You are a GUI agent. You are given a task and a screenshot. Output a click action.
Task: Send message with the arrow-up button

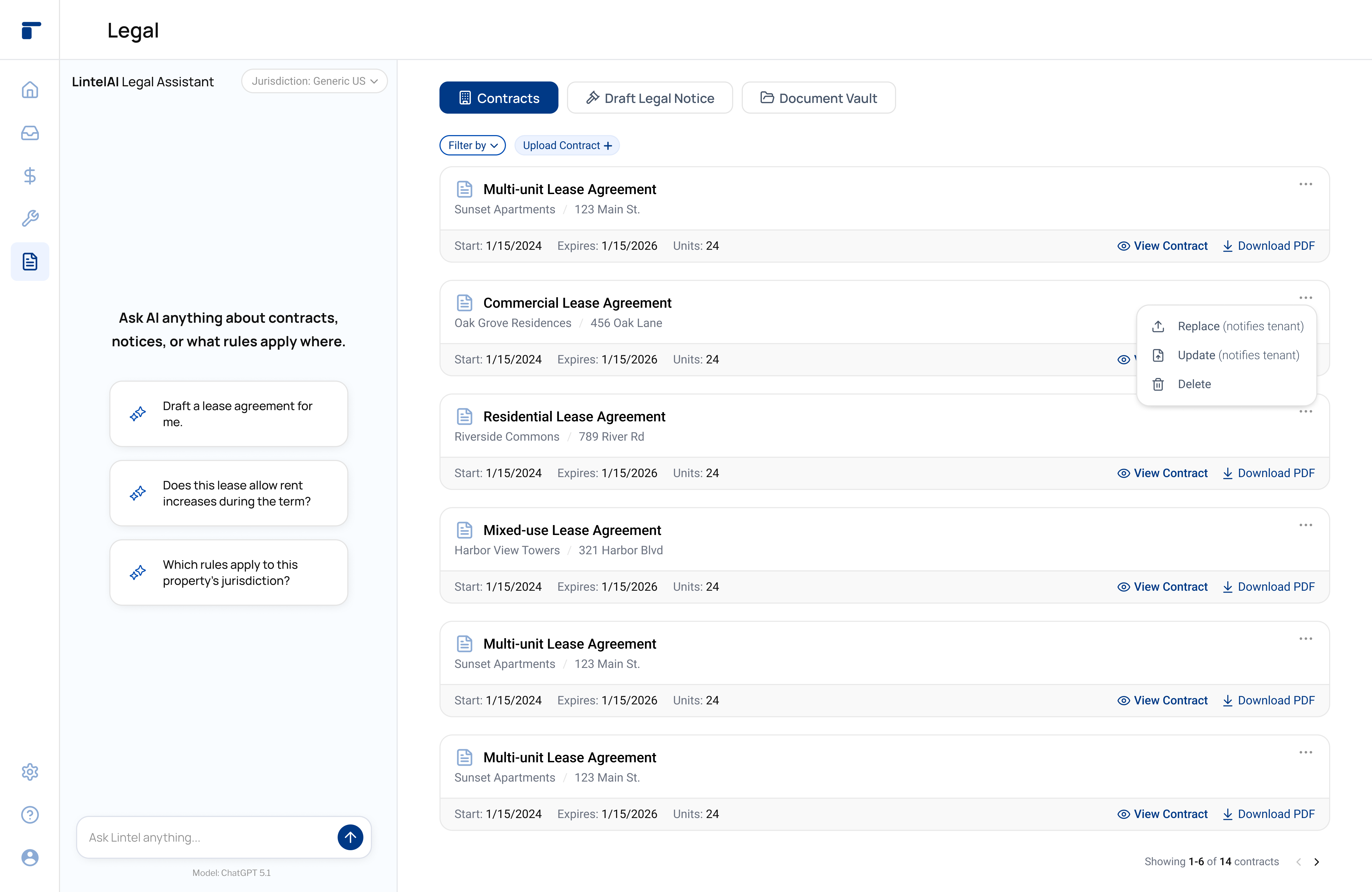coord(350,837)
